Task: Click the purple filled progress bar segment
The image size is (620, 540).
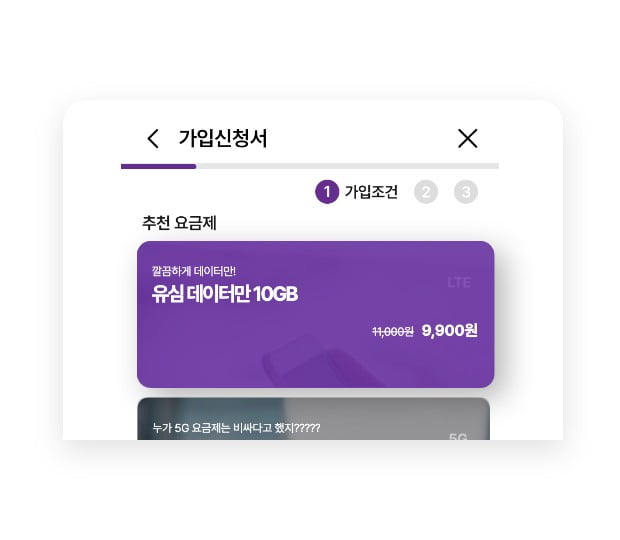Action: (x=159, y=166)
